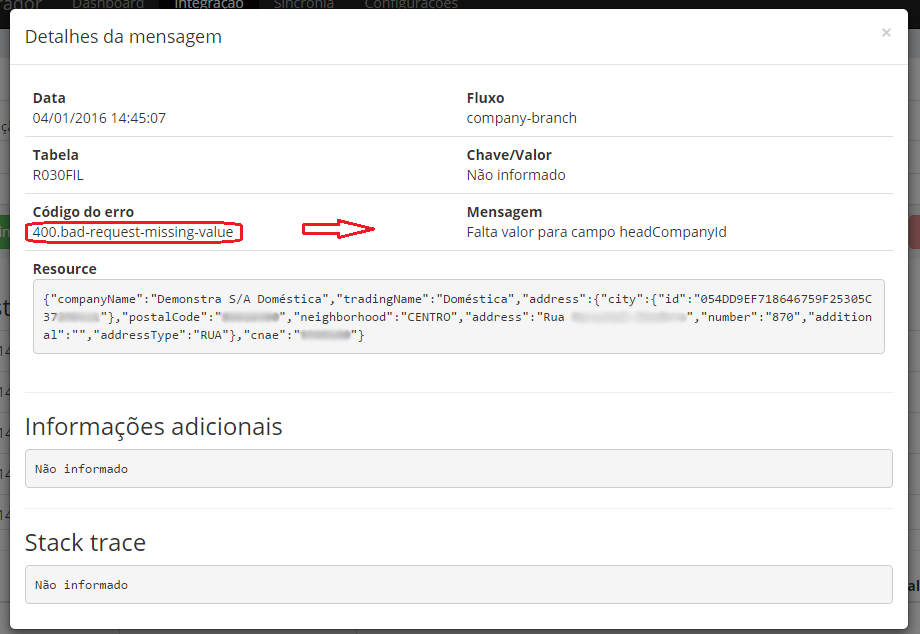Viewport: 920px width, 634px height.
Task: Click the Código do erro label
Action: (83, 212)
